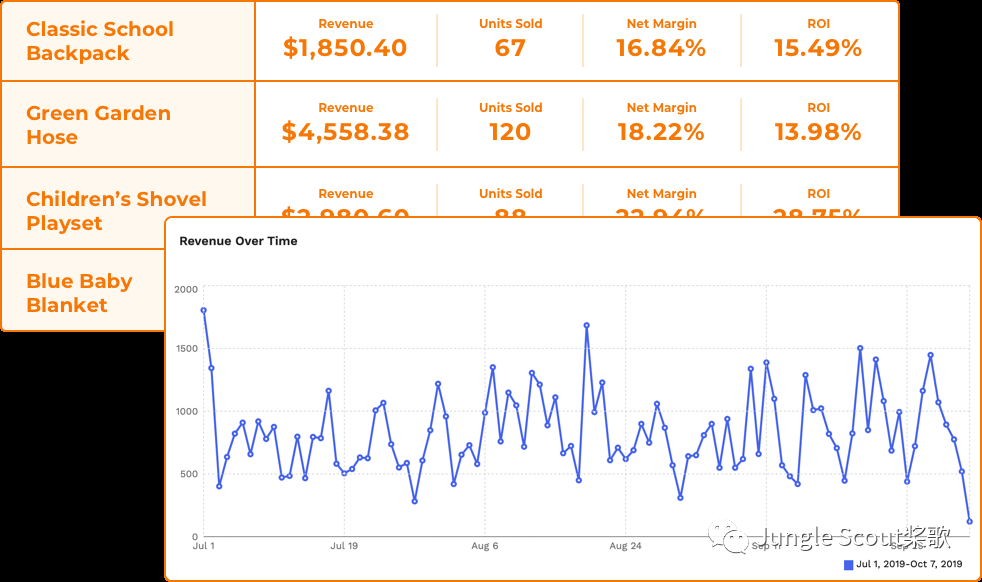Select the 18.22% Net Margin value
The height and width of the screenshot is (582, 982).
661,132
